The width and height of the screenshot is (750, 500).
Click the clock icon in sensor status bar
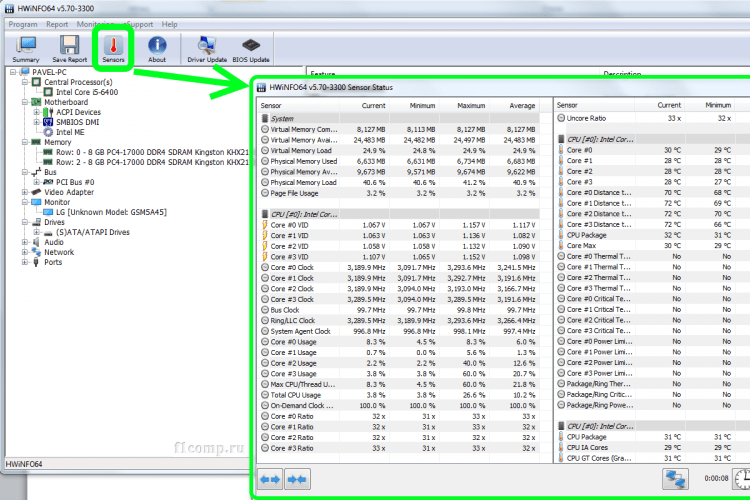click(741, 479)
